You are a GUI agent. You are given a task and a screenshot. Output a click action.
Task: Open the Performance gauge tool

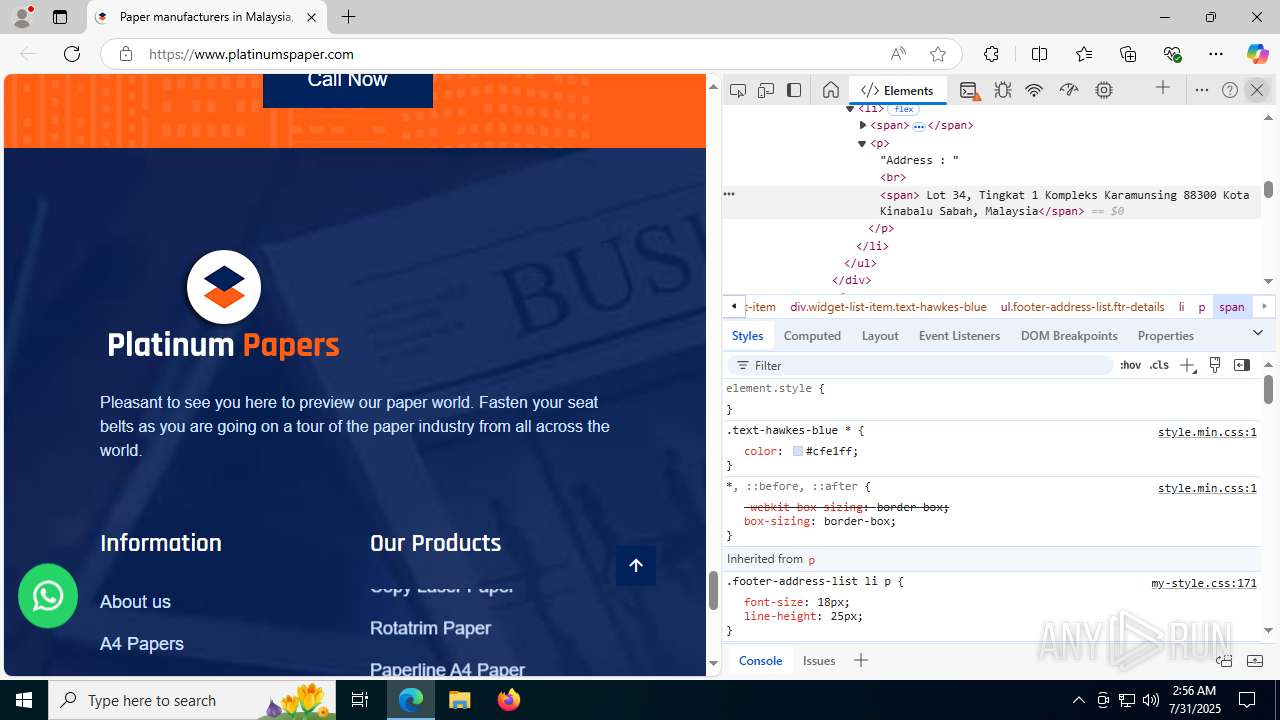tap(1069, 90)
